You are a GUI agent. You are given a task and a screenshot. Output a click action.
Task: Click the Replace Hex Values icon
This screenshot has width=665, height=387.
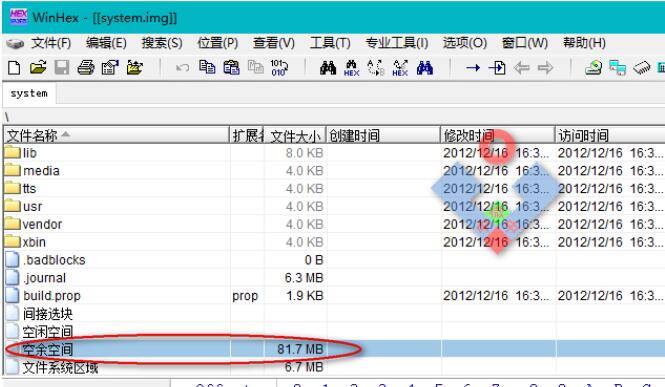pos(400,68)
